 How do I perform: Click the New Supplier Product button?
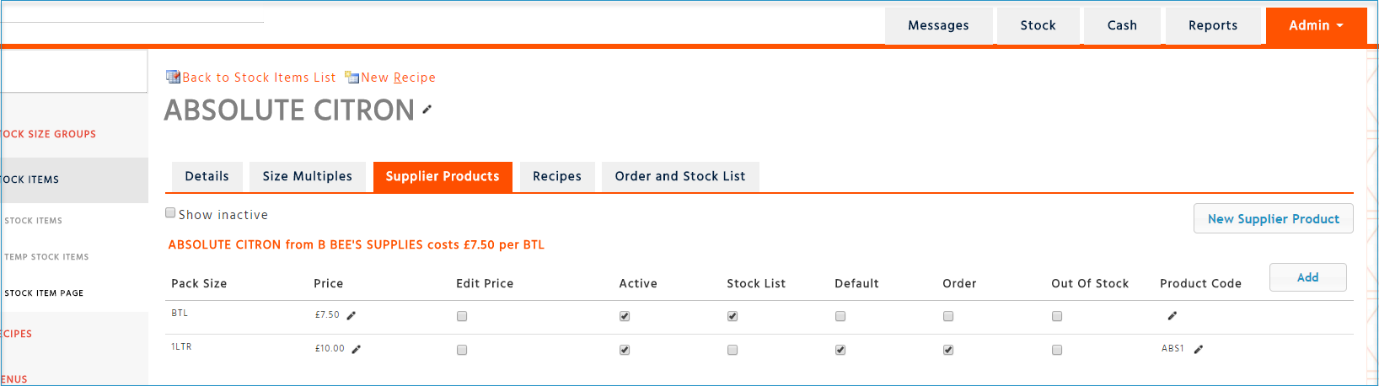click(1273, 219)
